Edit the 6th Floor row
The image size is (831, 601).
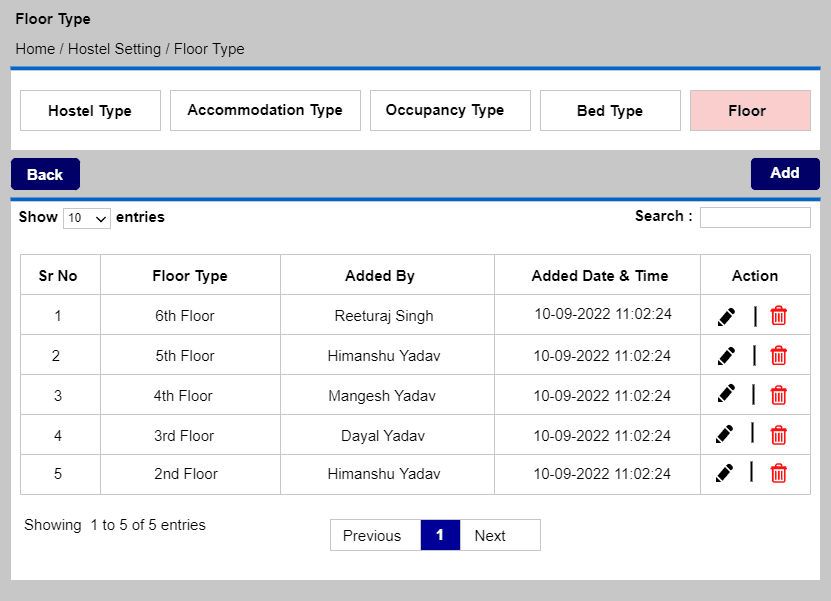[x=726, y=316]
